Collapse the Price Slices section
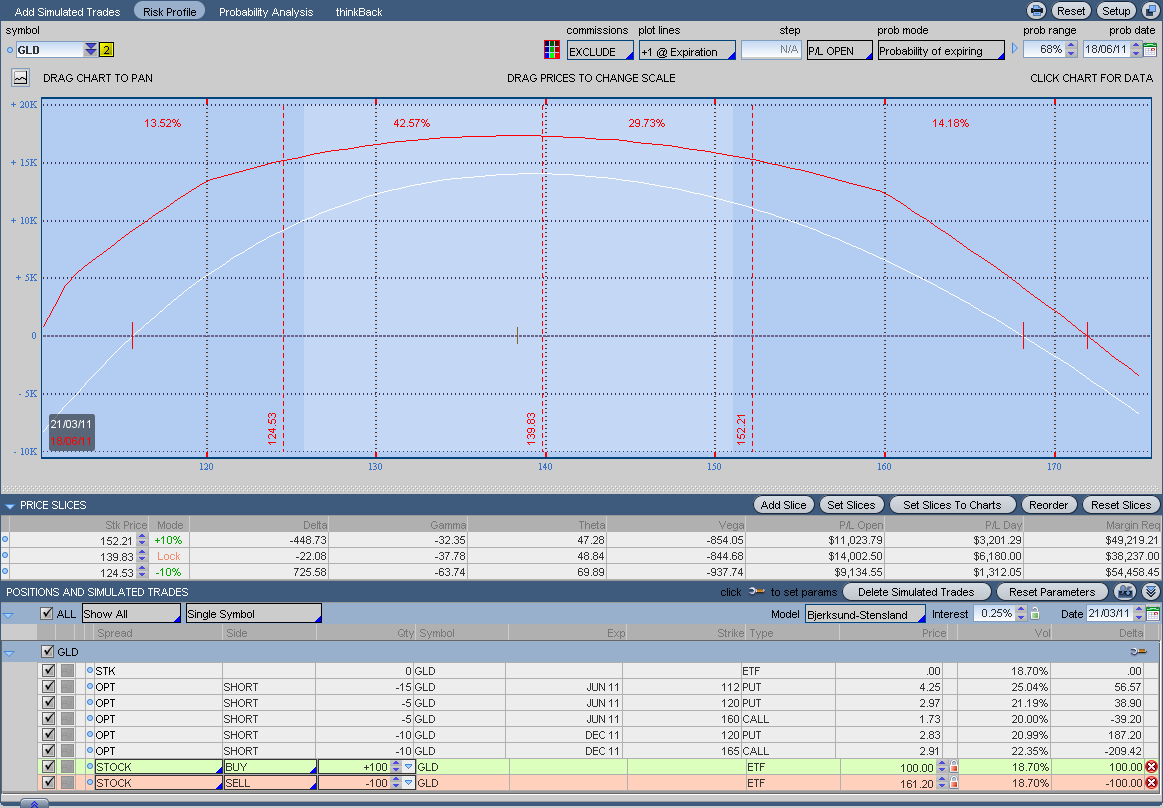This screenshot has height=808, width=1163. tap(10, 506)
